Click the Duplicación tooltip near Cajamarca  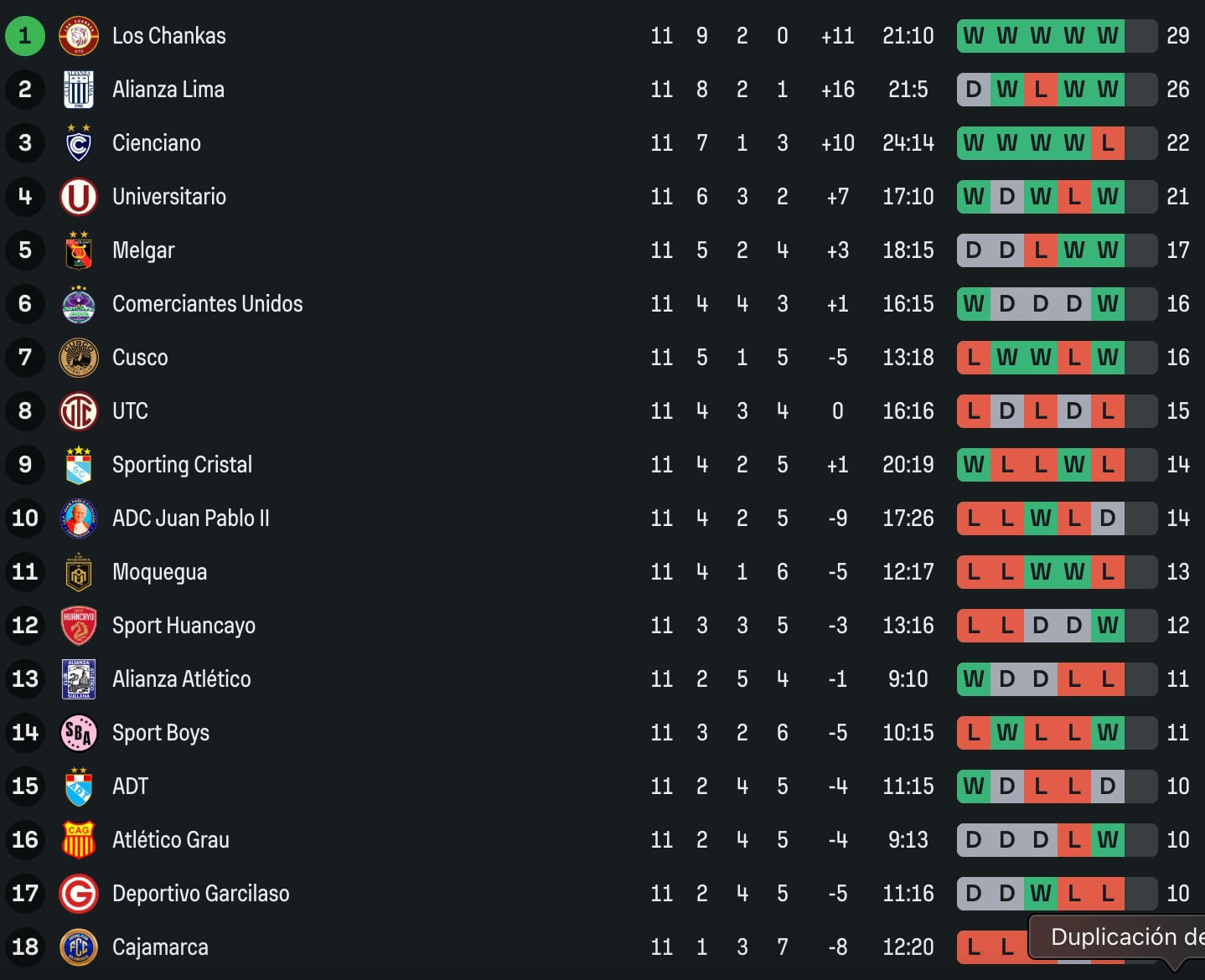pyautogui.click(x=1114, y=936)
